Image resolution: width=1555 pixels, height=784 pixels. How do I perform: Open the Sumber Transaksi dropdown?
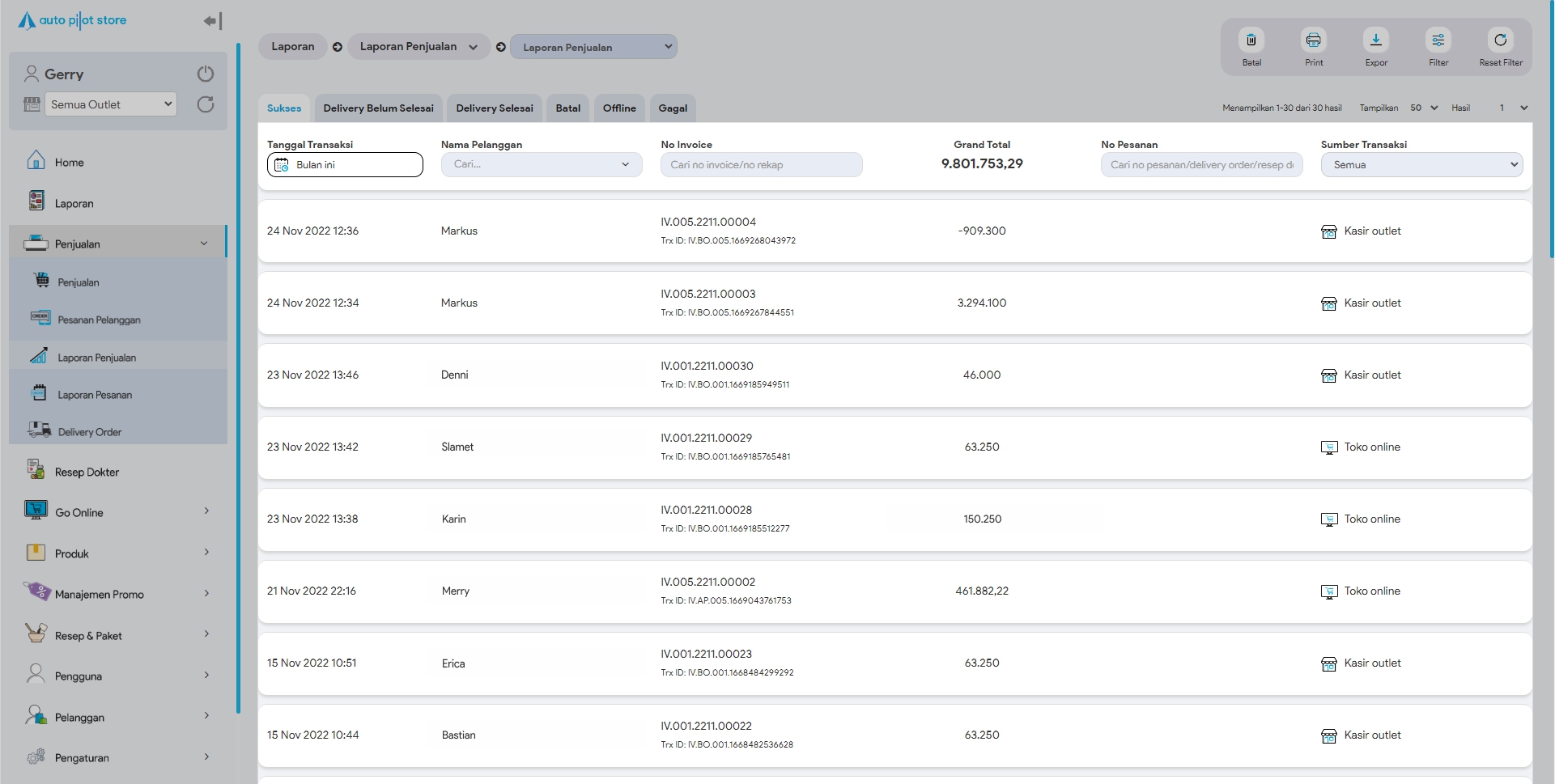(x=1421, y=165)
